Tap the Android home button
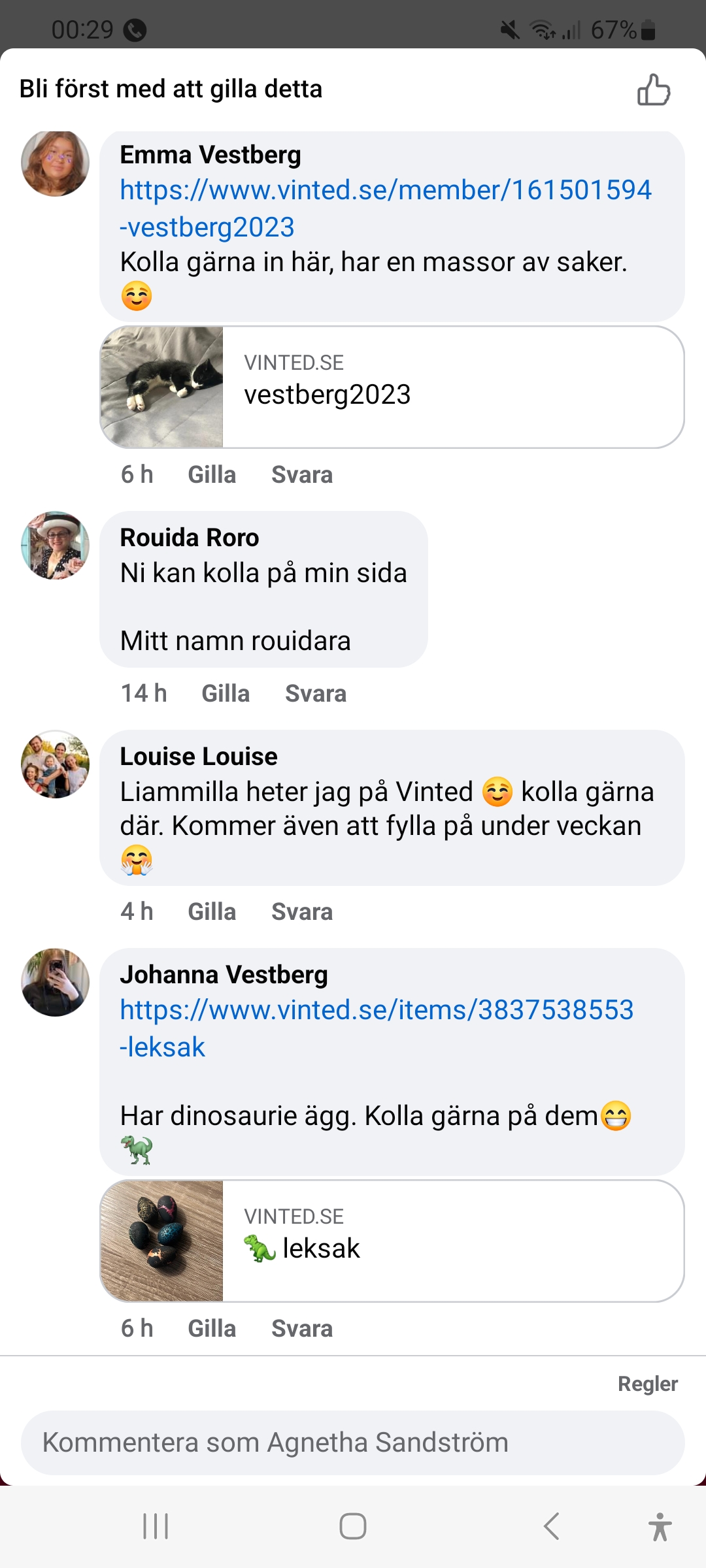 click(353, 1526)
